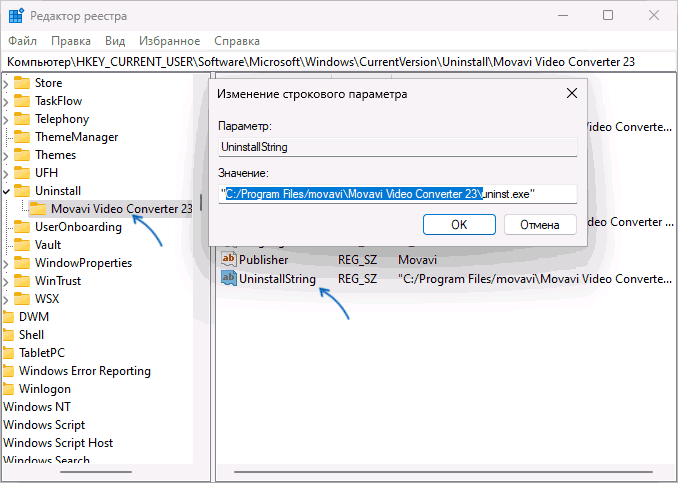Select the Store folder icon

pyautogui.click(x=22, y=83)
